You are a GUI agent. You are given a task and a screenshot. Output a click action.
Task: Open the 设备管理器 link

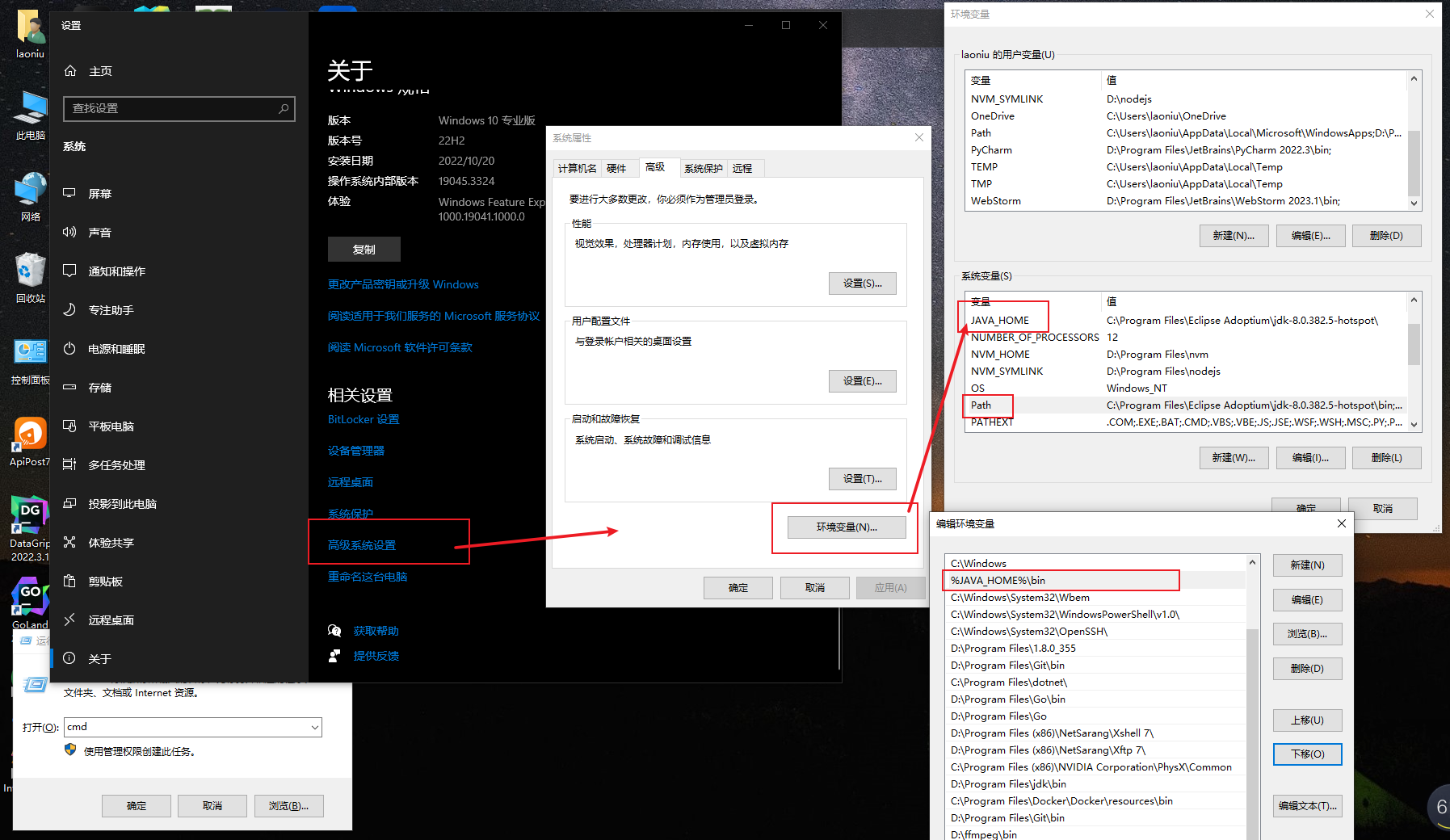[x=356, y=450]
